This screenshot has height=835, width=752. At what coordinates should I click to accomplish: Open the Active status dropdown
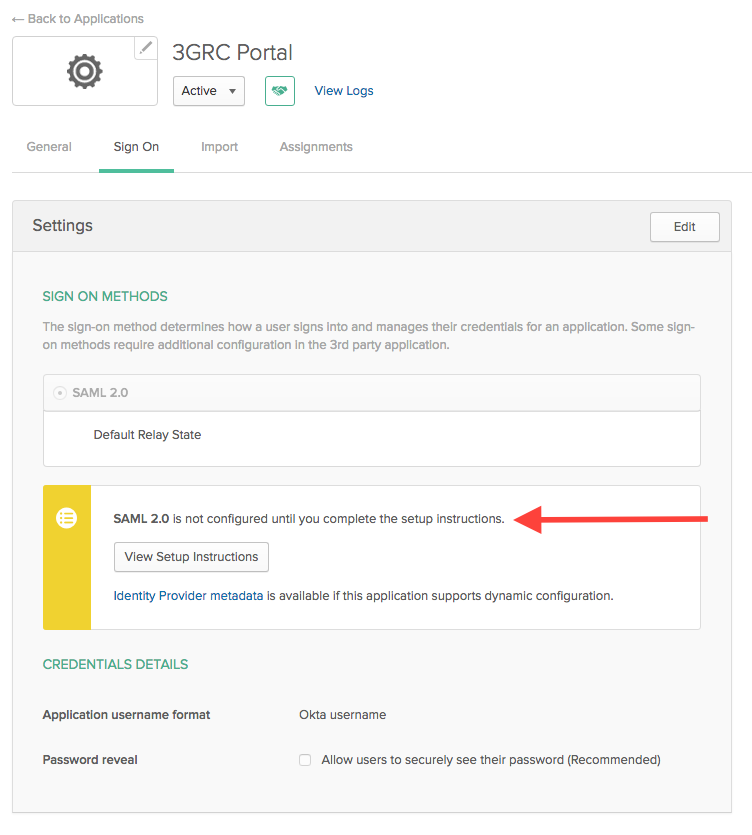pyautogui.click(x=209, y=91)
